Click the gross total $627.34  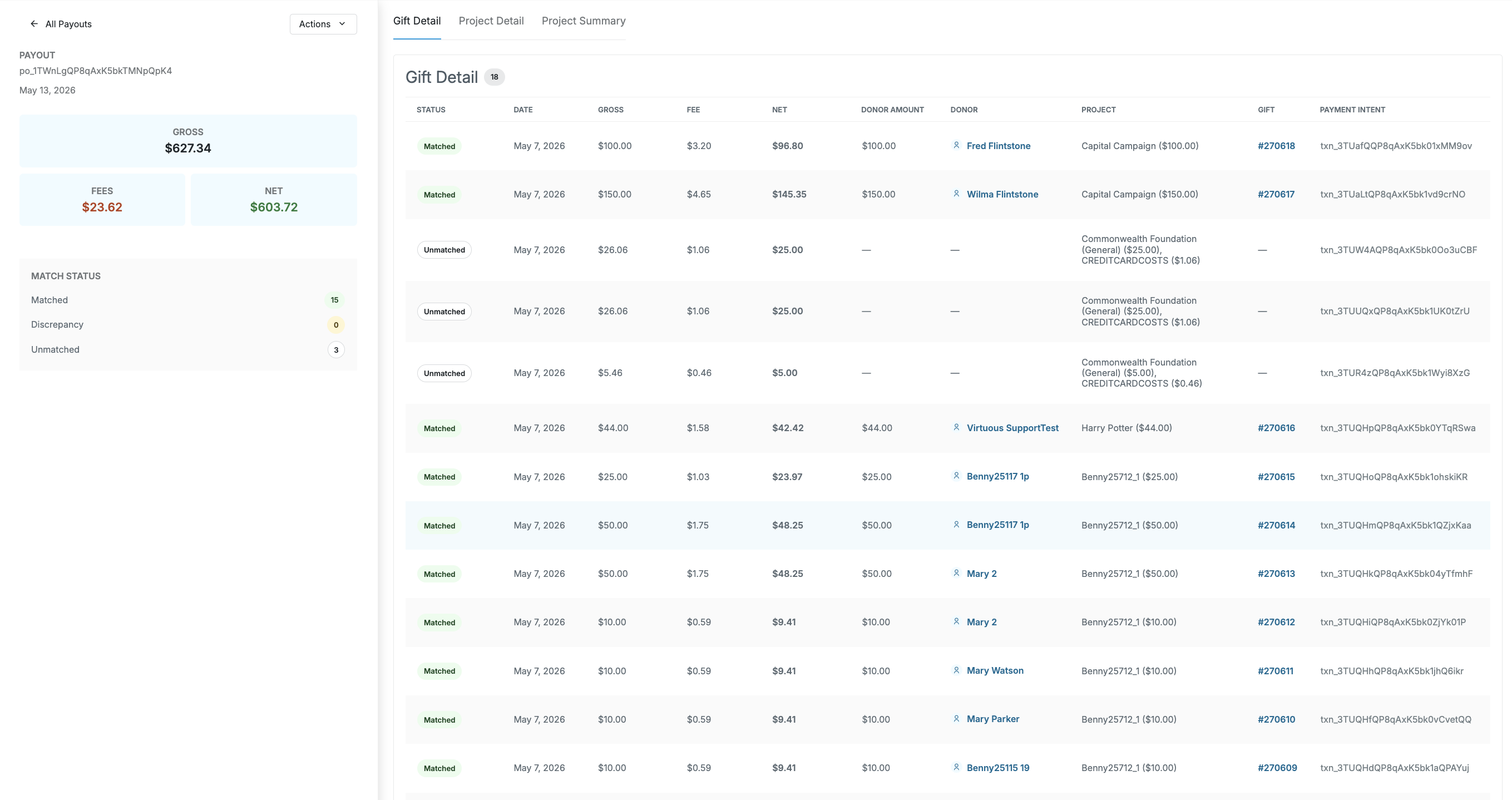coord(188,148)
